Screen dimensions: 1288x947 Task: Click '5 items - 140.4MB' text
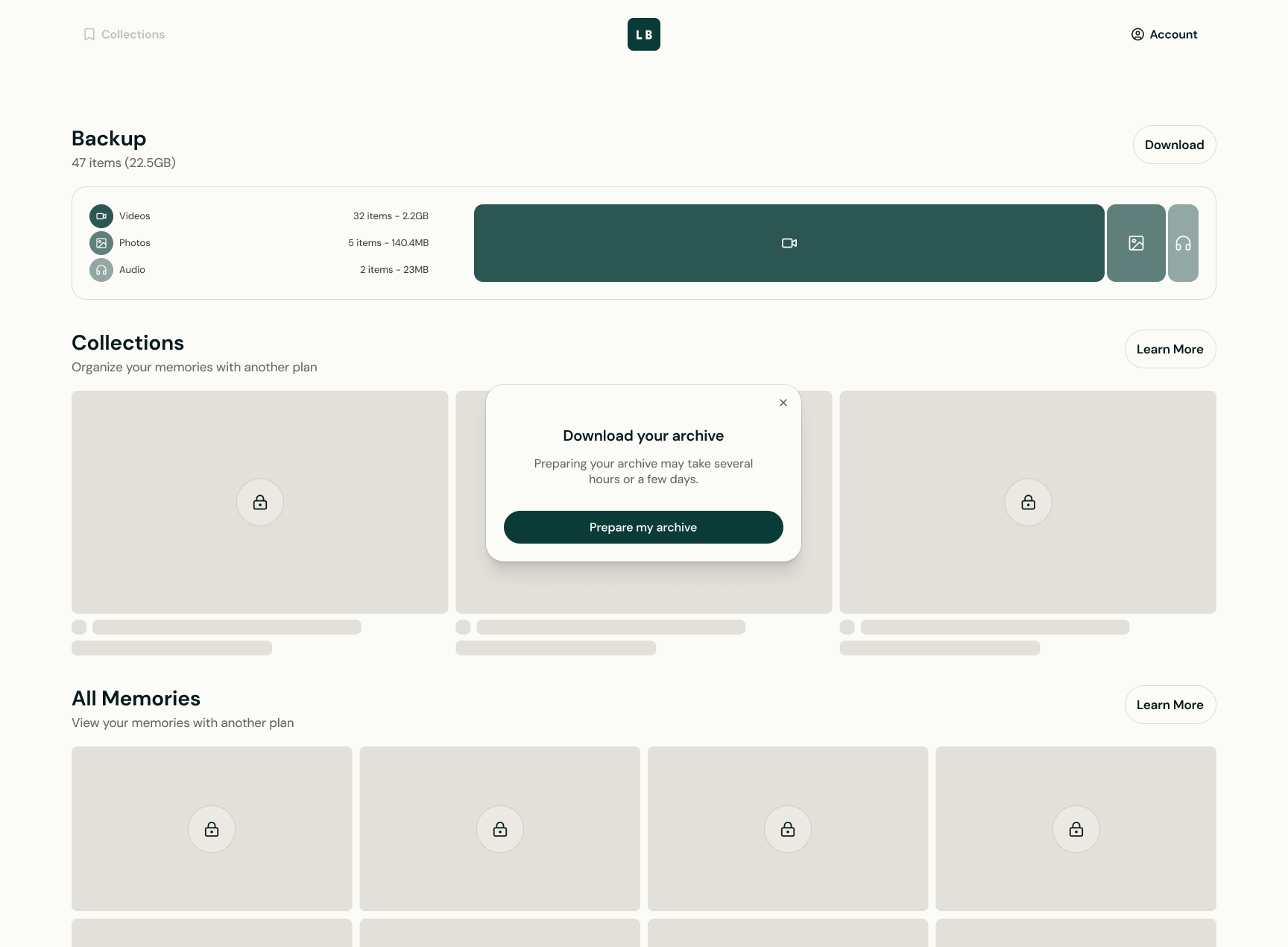(x=388, y=243)
